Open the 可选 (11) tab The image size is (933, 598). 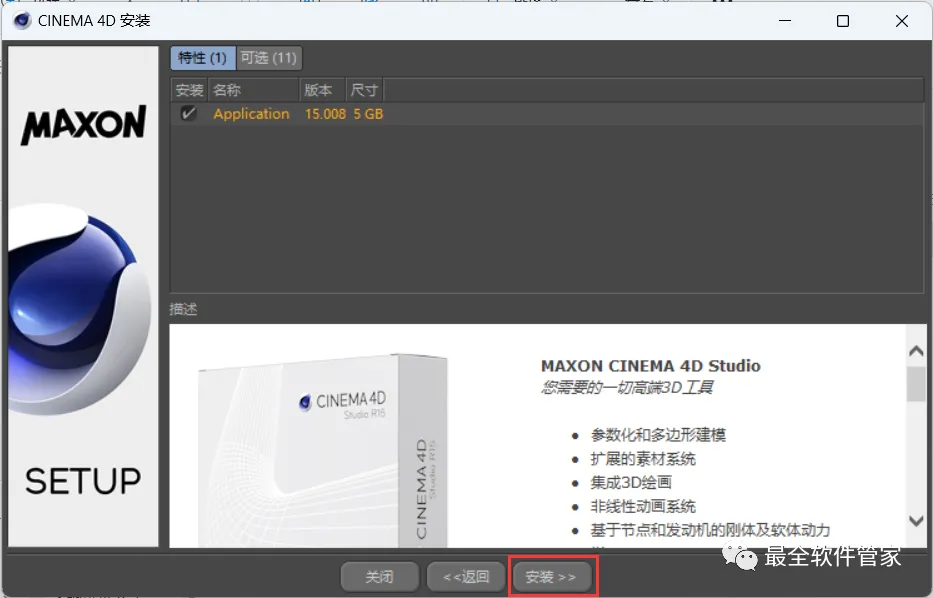(269, 58)
